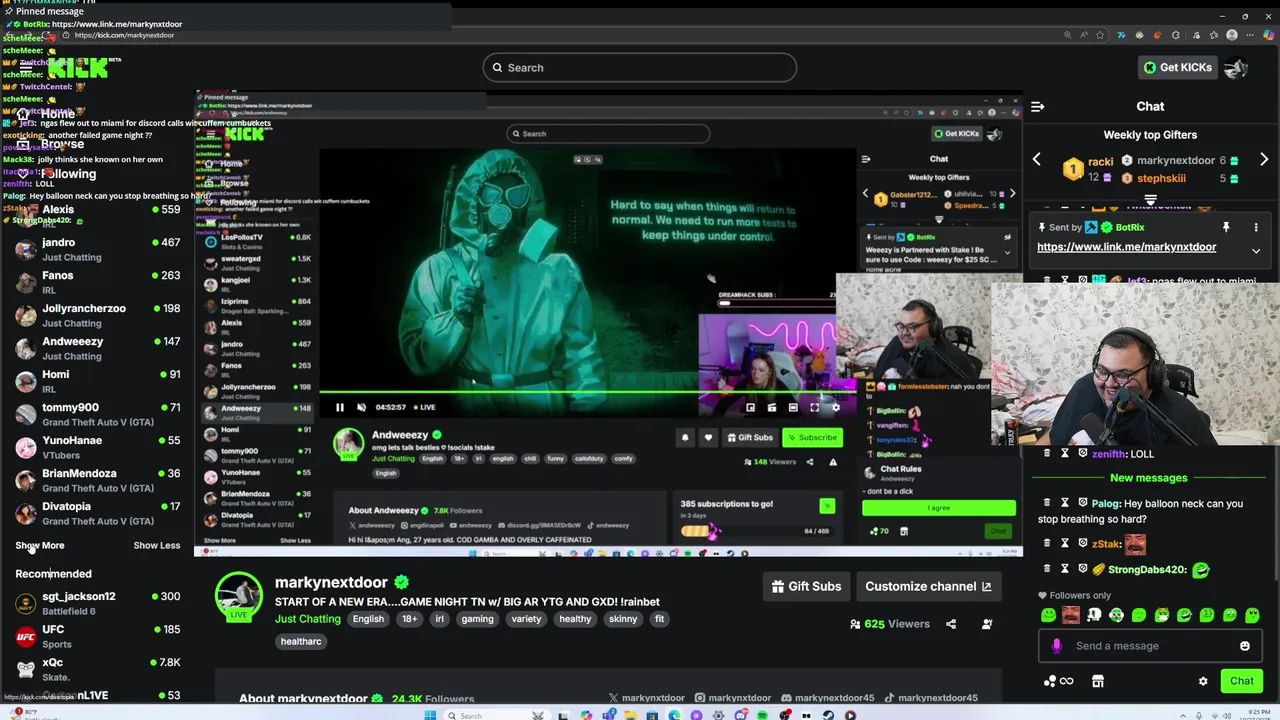Screen dimensions: 1280x720
Task: Open Homi channel in the sidebar
Action: [97, 381]
